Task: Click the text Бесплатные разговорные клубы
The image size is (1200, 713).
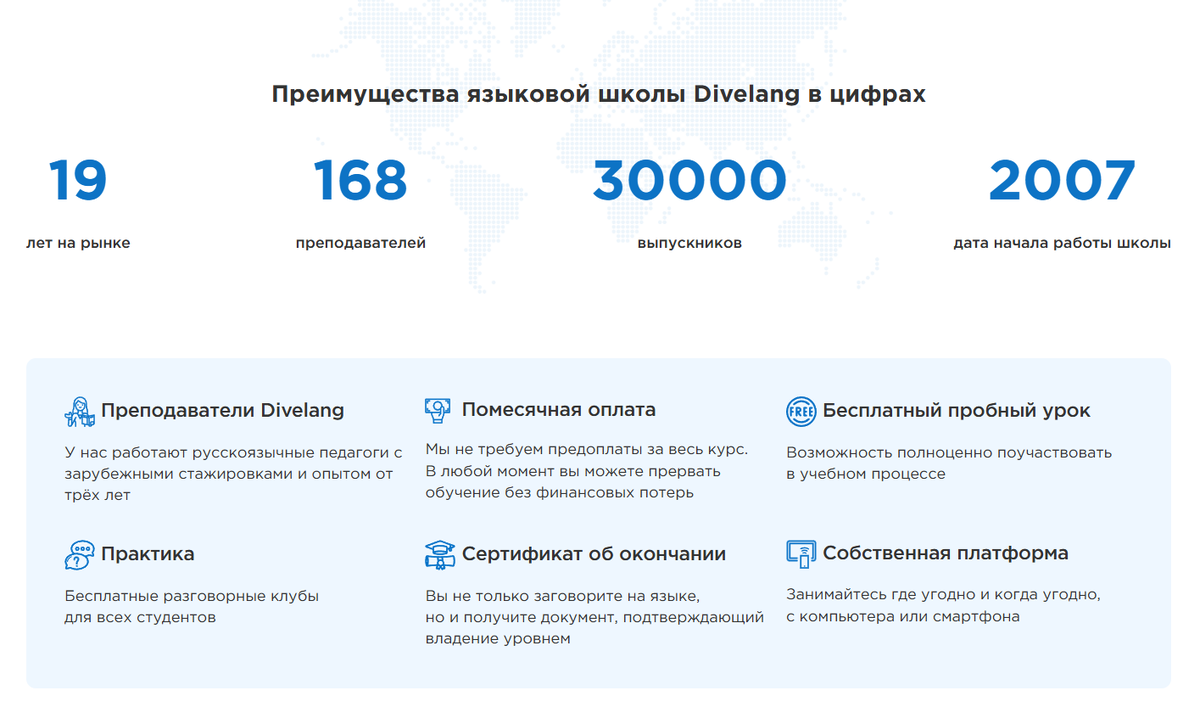Action: tap(192, 606)
